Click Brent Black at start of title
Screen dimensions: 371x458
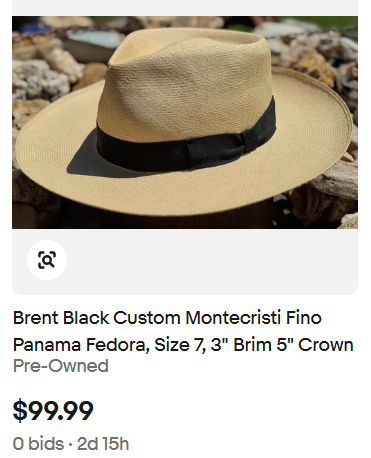[x=61, y=318]
